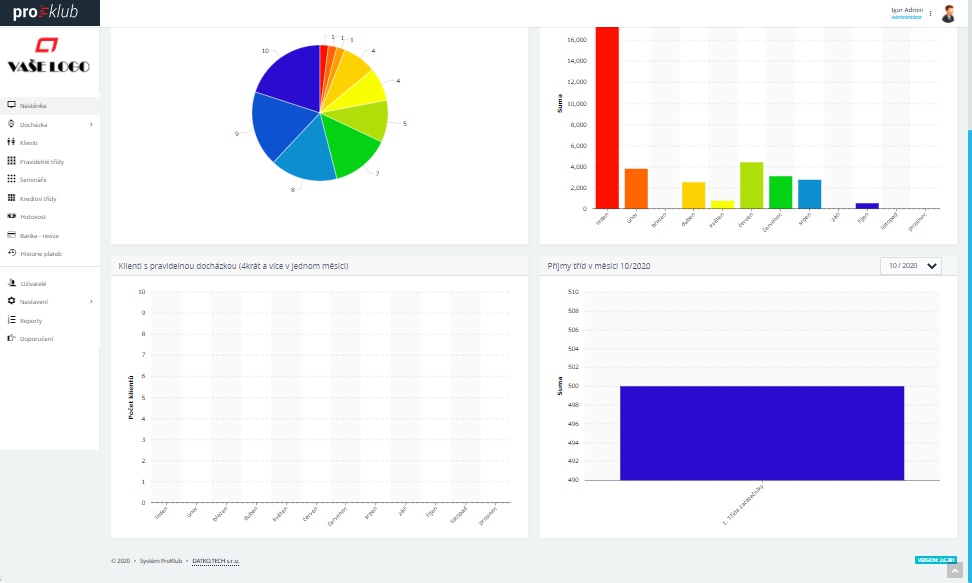Click the Historie plateb clock icon
The image size is (972, 583).
click(x=11, y=253)
